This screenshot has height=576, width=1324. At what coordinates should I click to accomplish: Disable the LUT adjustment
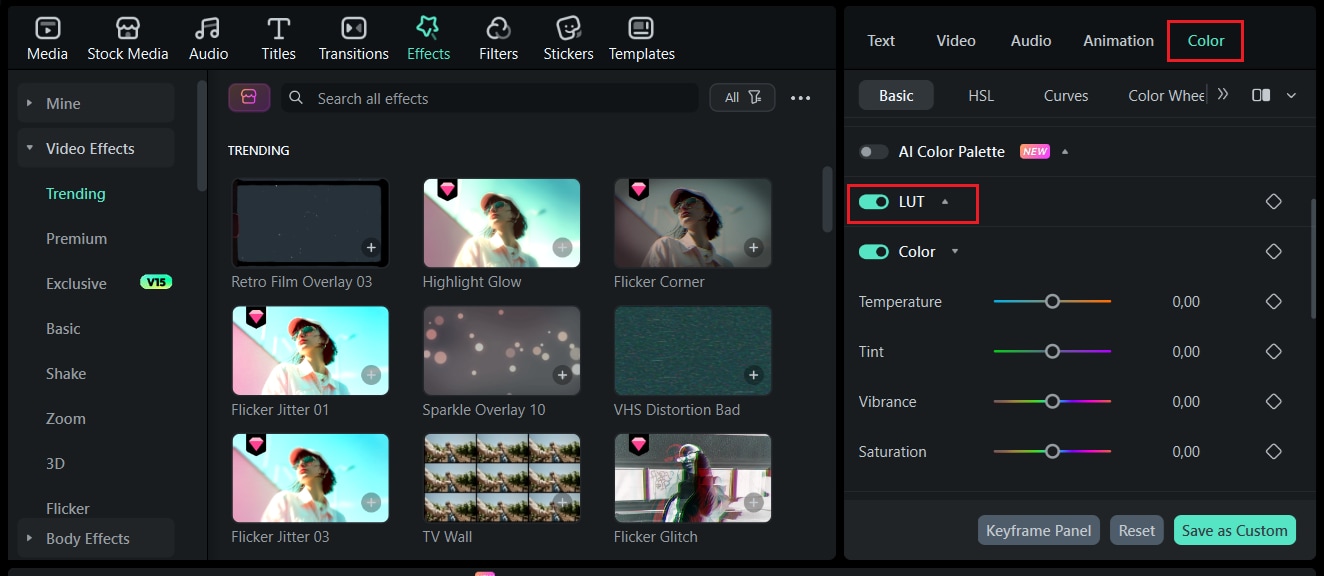[x=872, y=201]
